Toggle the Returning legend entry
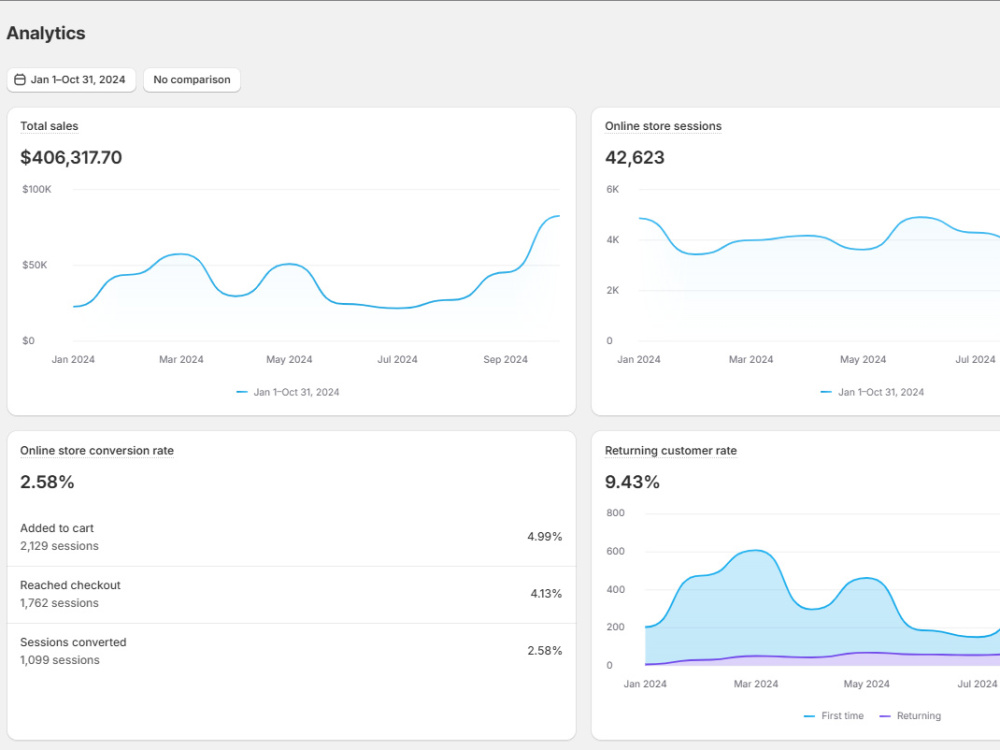 coord(910,716)
